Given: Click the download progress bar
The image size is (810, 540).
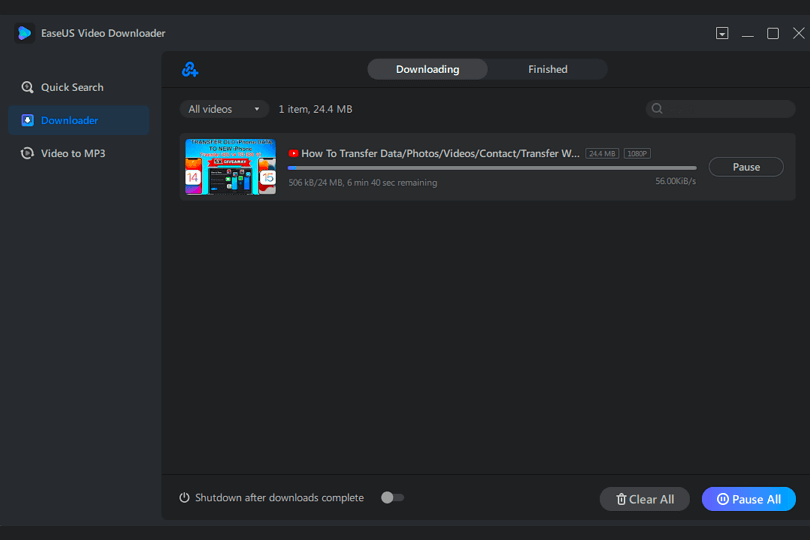Looking at the screenshot, I should [x=491, y=168].
